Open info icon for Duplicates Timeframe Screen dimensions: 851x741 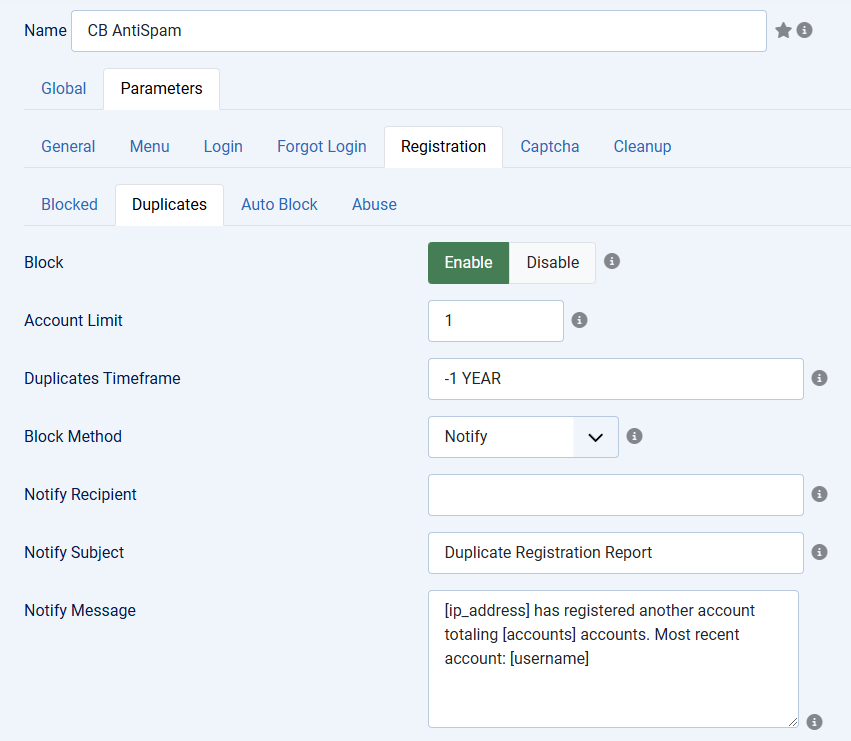click(x=819, y=378)
